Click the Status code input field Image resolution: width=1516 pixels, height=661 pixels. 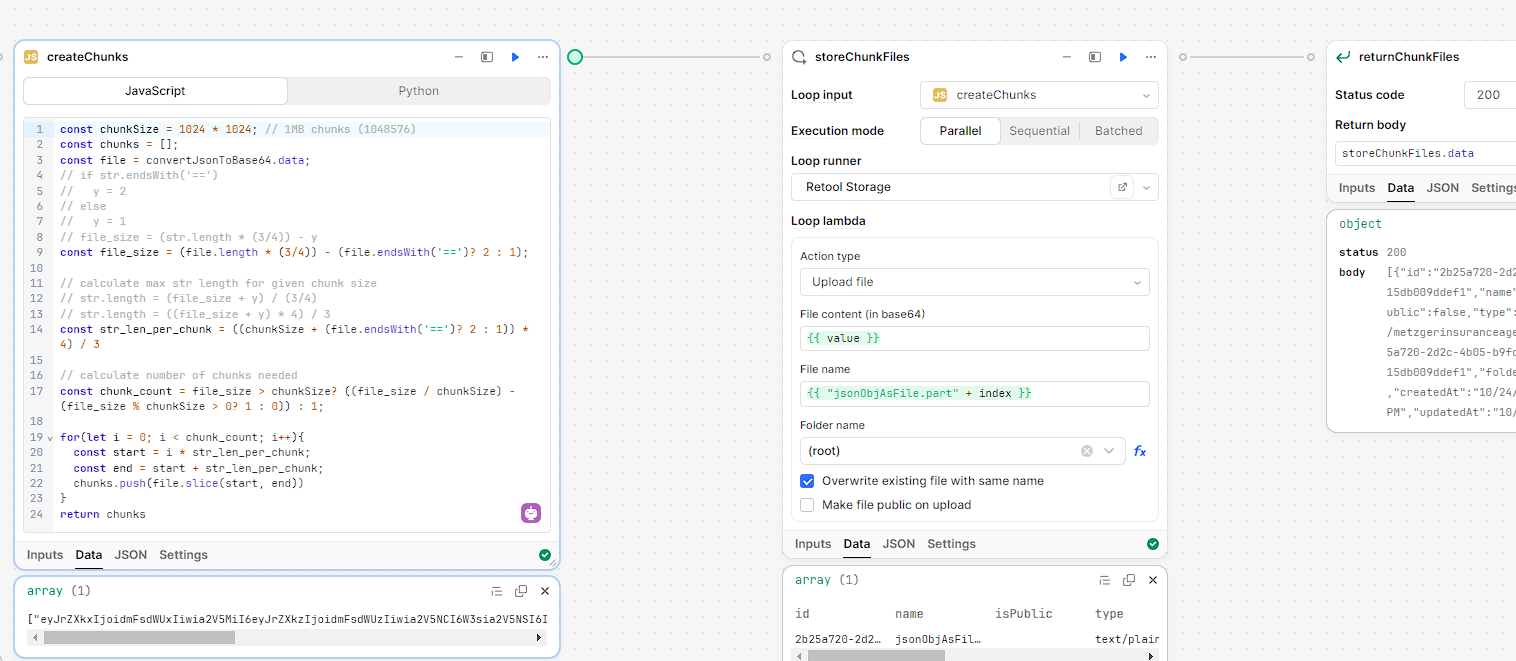pyautogui.click(x=1492, y=94)
